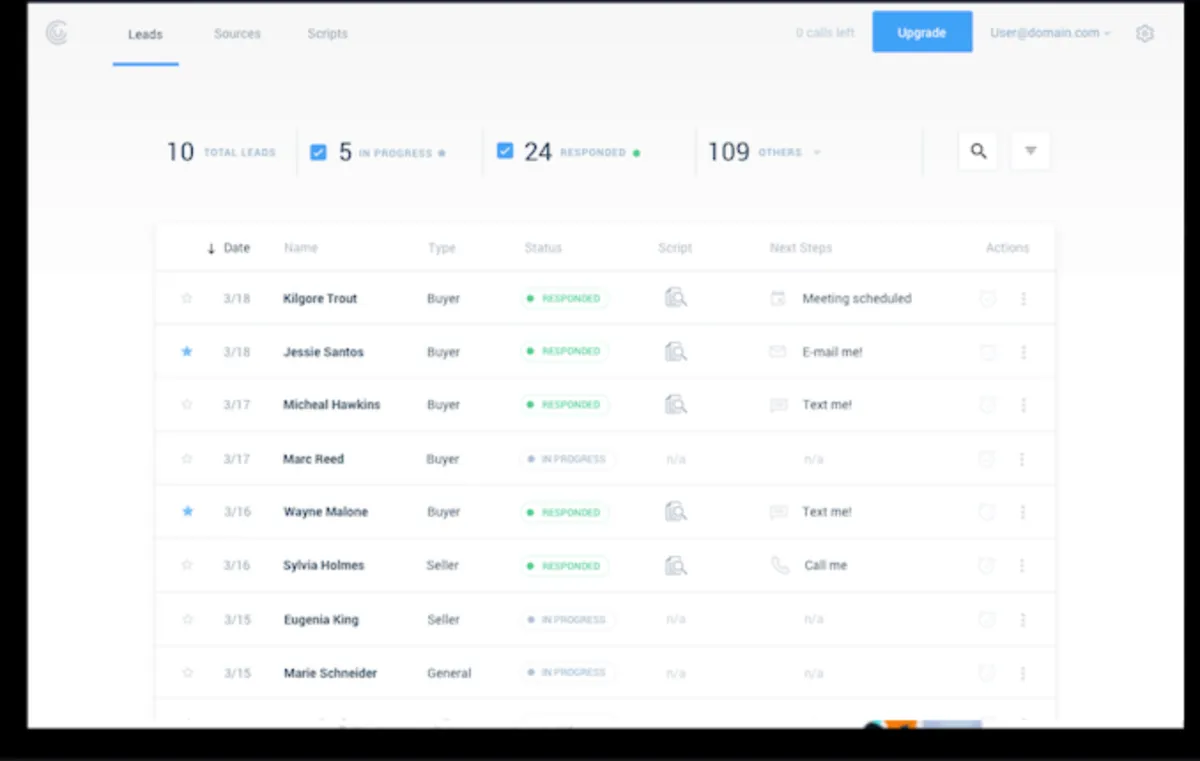The width and height of the screenshot is (1200, 761).
Task: Open more options menu for Kilgore Trout
Action: point(1023,298)
